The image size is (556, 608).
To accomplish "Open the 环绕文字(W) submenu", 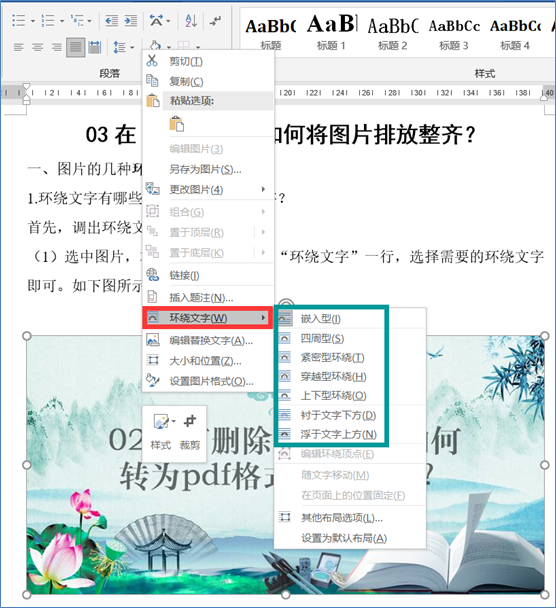I will pyautogui.click(x=207, y=318).
